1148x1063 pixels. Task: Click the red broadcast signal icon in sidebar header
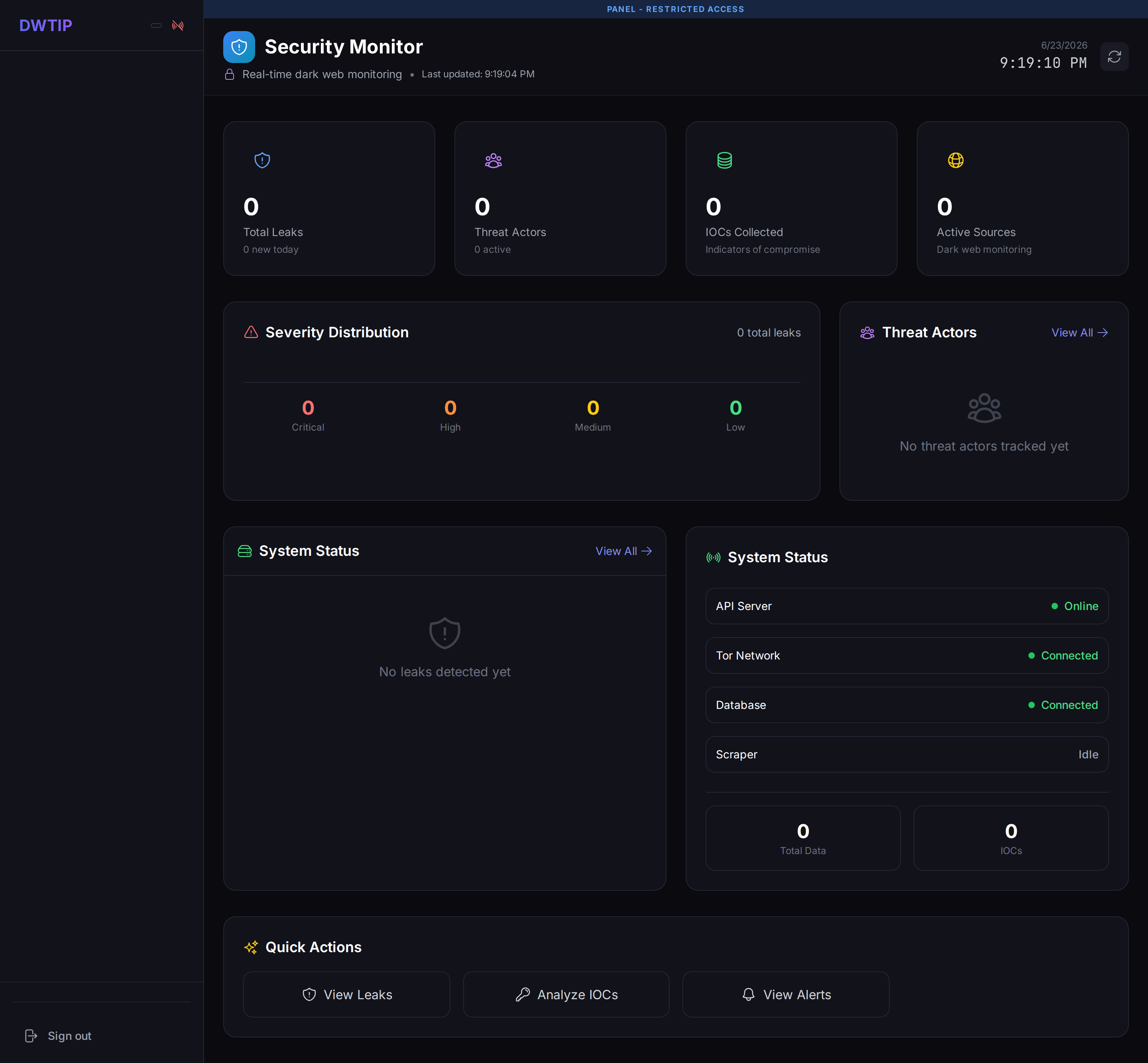(178, 25)
